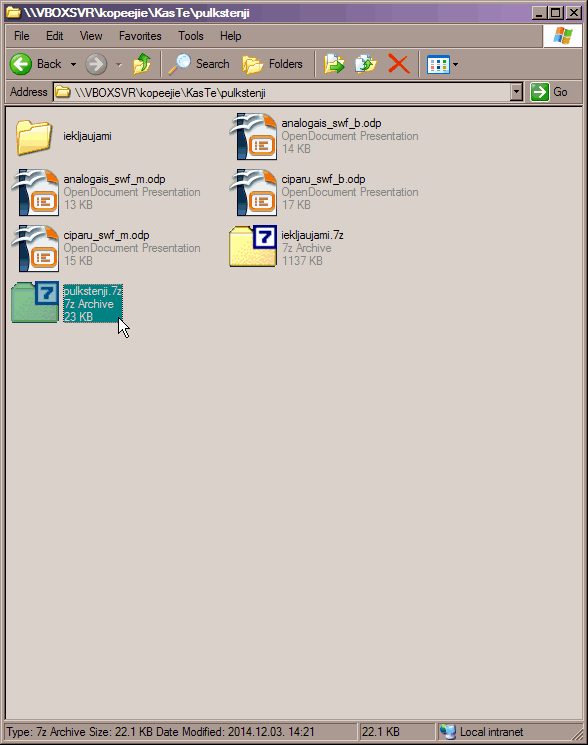588x745 pixels.
Task: Select the analogais_swf_b.odp presentation icon
Action: click(253, 136)
